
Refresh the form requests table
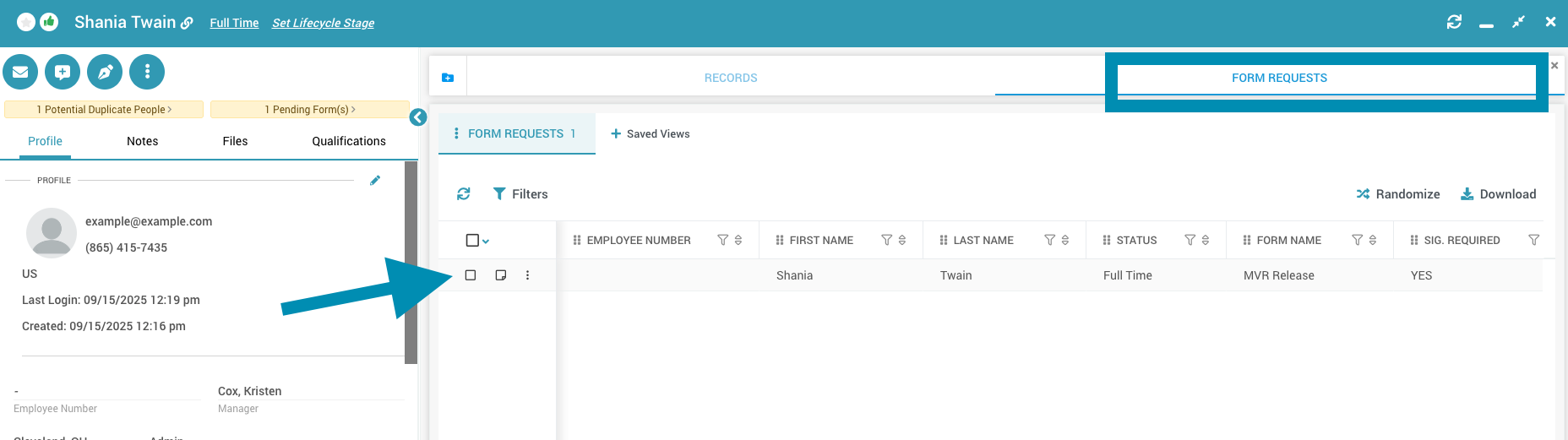pyautogui.click(x=464, y=194)
